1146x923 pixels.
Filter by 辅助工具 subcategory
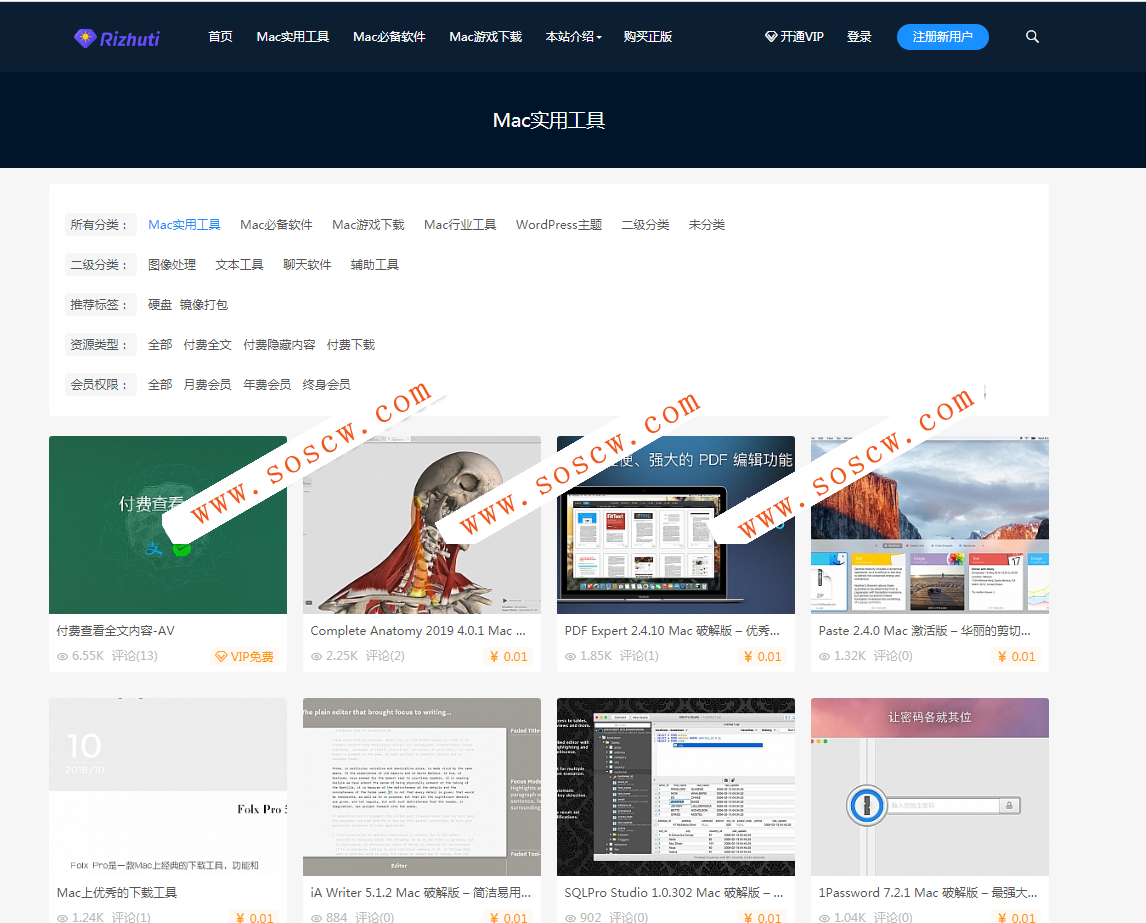(x=374, y=265)
